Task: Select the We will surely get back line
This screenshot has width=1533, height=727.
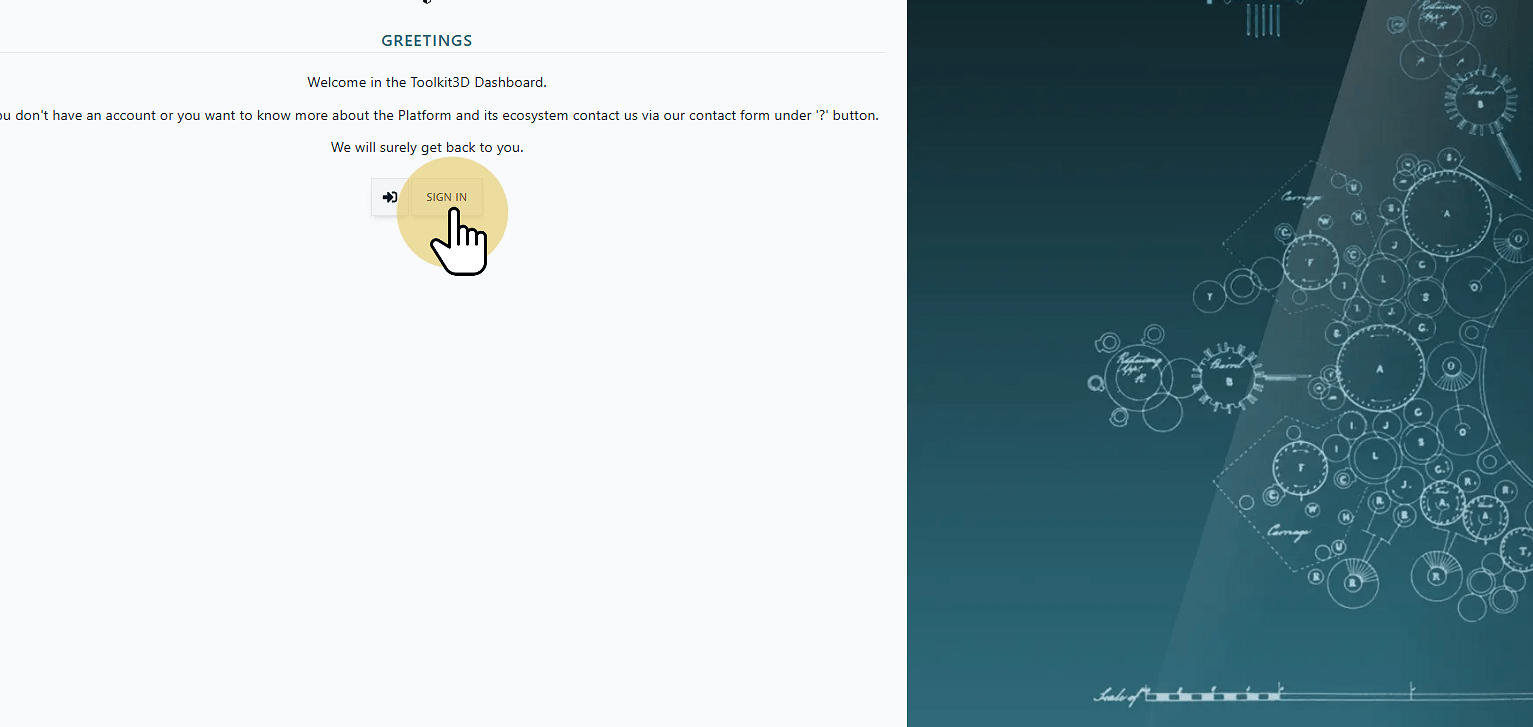Action: tap(427, 147)
